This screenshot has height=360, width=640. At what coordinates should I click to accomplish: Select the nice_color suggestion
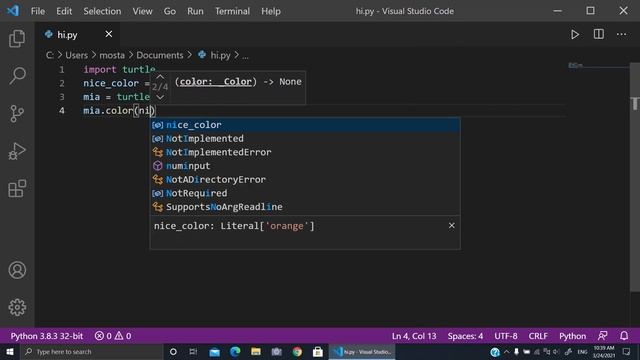[x=305, y=125]
